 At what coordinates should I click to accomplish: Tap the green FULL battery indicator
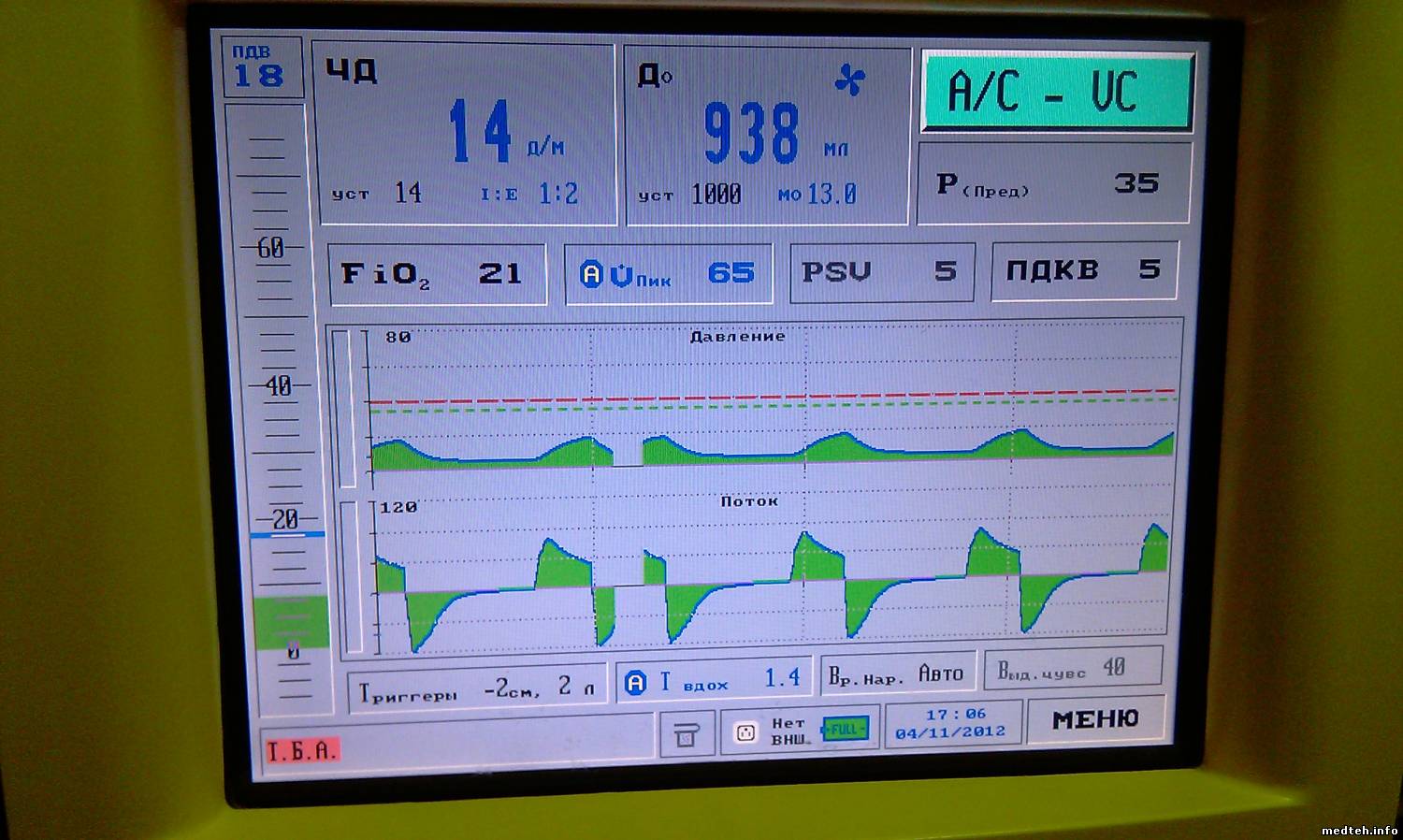pyautogui.click(x=845, y=729)
